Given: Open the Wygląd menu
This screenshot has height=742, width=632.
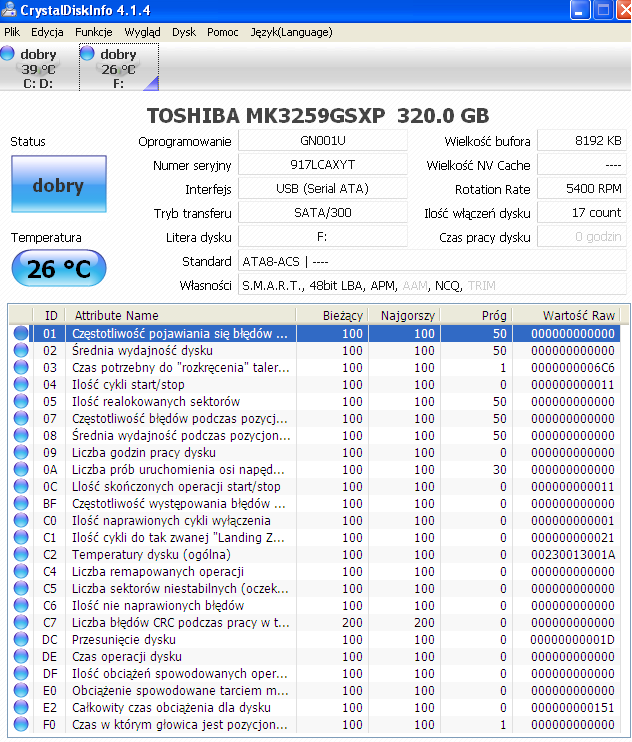Looking at the screenshot, I should pos(142,32).
